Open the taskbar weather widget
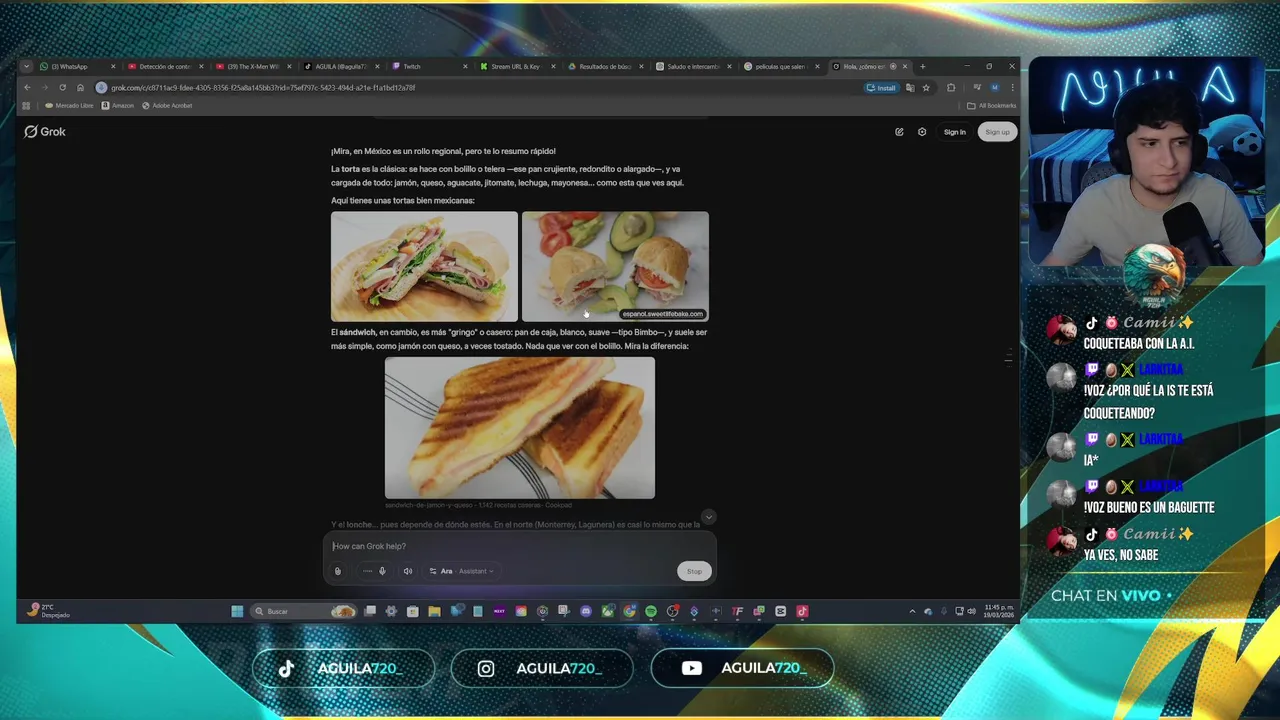Image resolution: width=1280 pixels, height=720 pixels. point(49,611)
